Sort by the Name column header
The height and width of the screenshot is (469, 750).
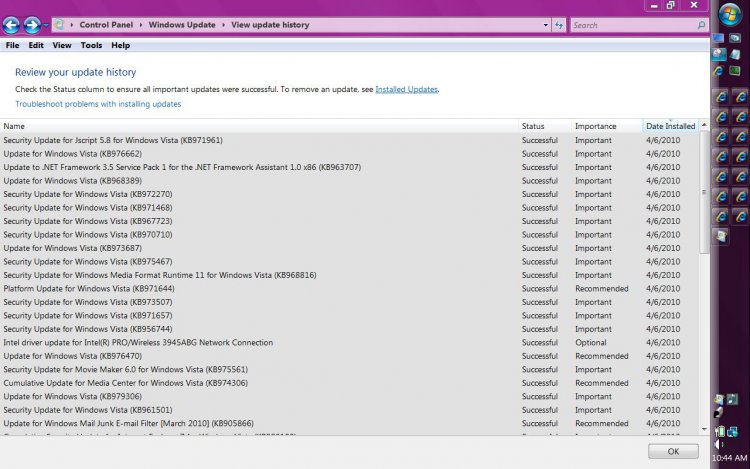pyautogui.click(x=260, y=126)
